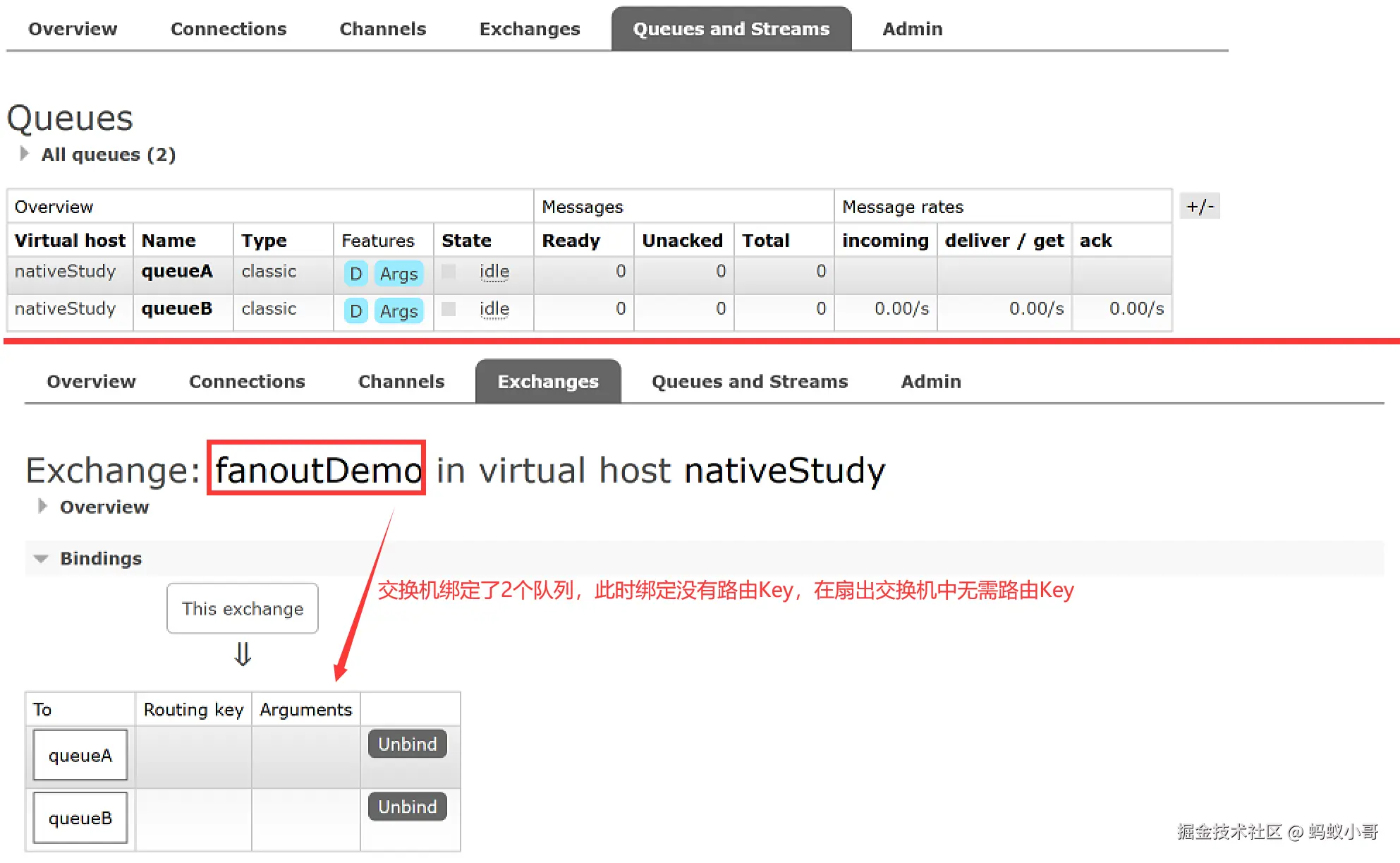Viewport: 1400px width, 863px height.
Task: Open the top Admin tab
Action: click(913, 29)
